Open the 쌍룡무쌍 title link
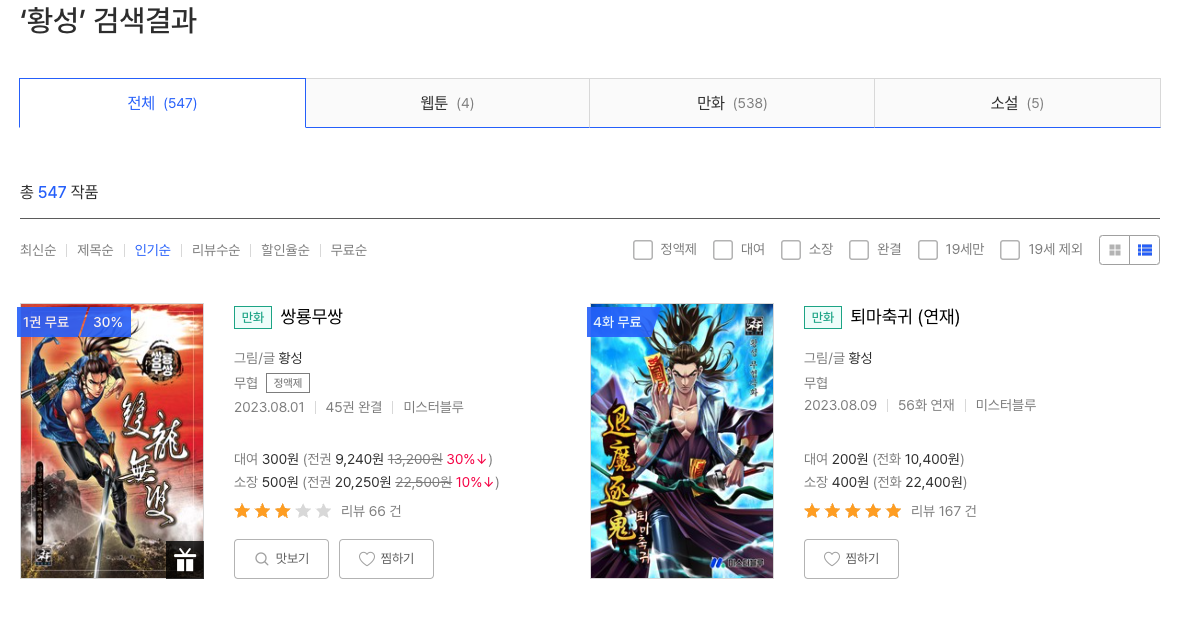Viewport: 1177px width, 618px height. point(312,317)
